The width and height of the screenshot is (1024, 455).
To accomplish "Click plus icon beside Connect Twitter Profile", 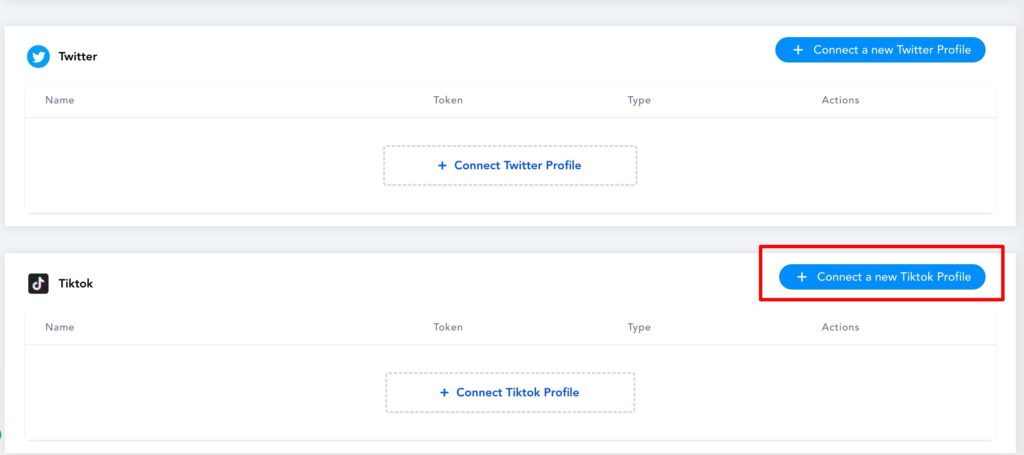I will (x=442, y=166).
